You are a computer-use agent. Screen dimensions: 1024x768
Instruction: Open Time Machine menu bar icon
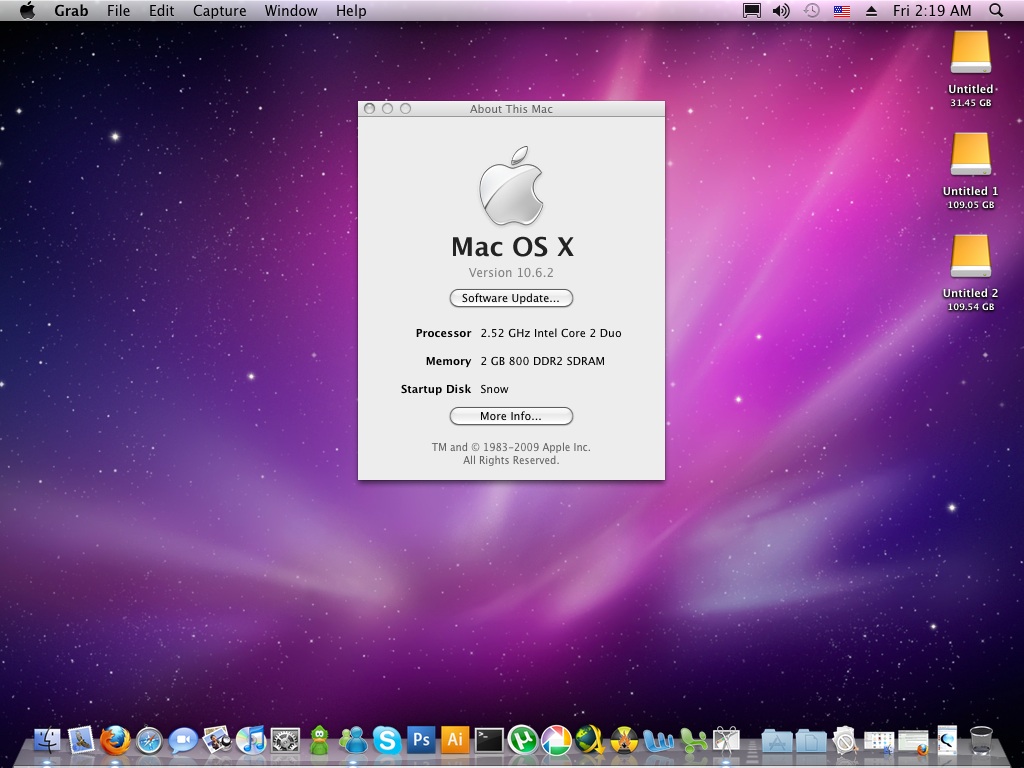click(x=812, y=10)
